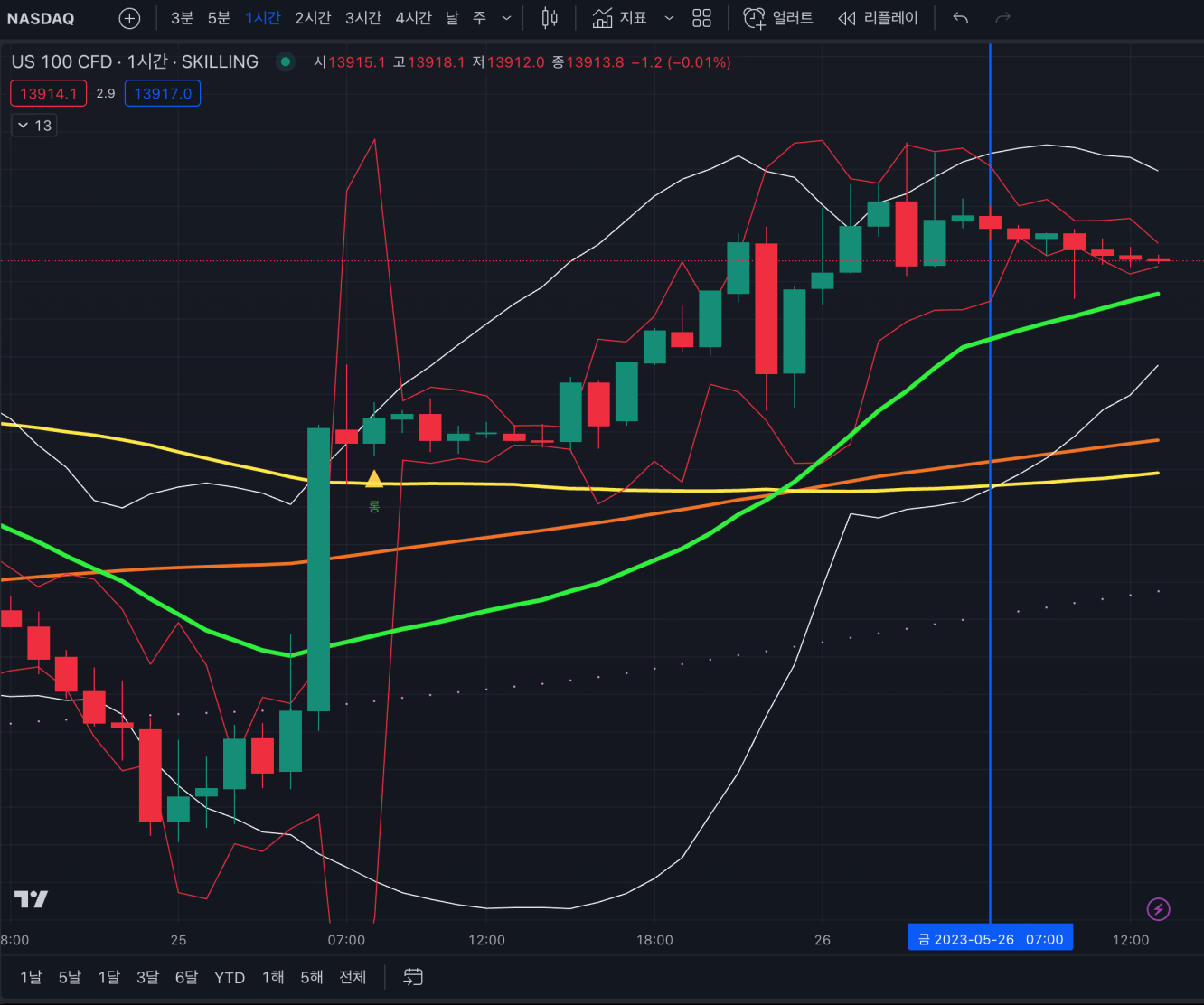Set range to 1날
This screenshot has height=1005, width=1204.
pos(31,977)
